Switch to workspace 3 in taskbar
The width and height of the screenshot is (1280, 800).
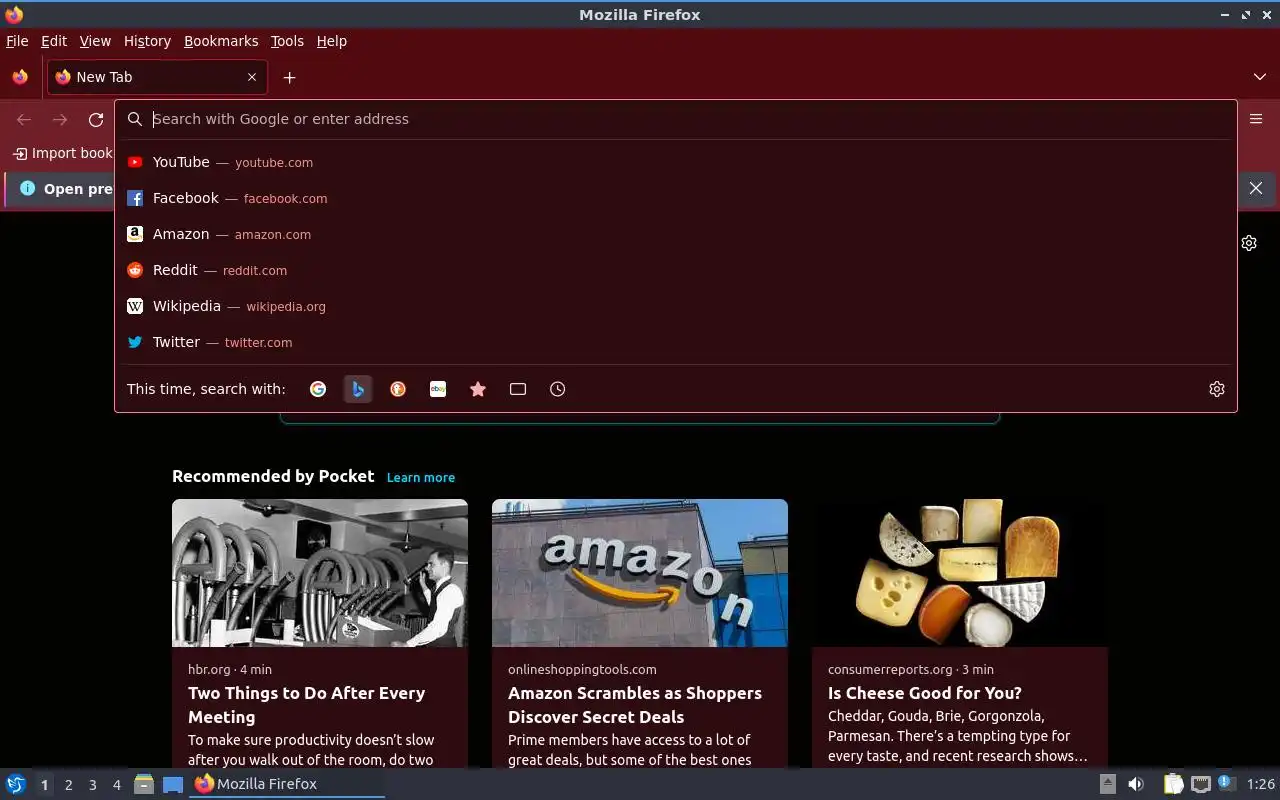pos(93,785)
